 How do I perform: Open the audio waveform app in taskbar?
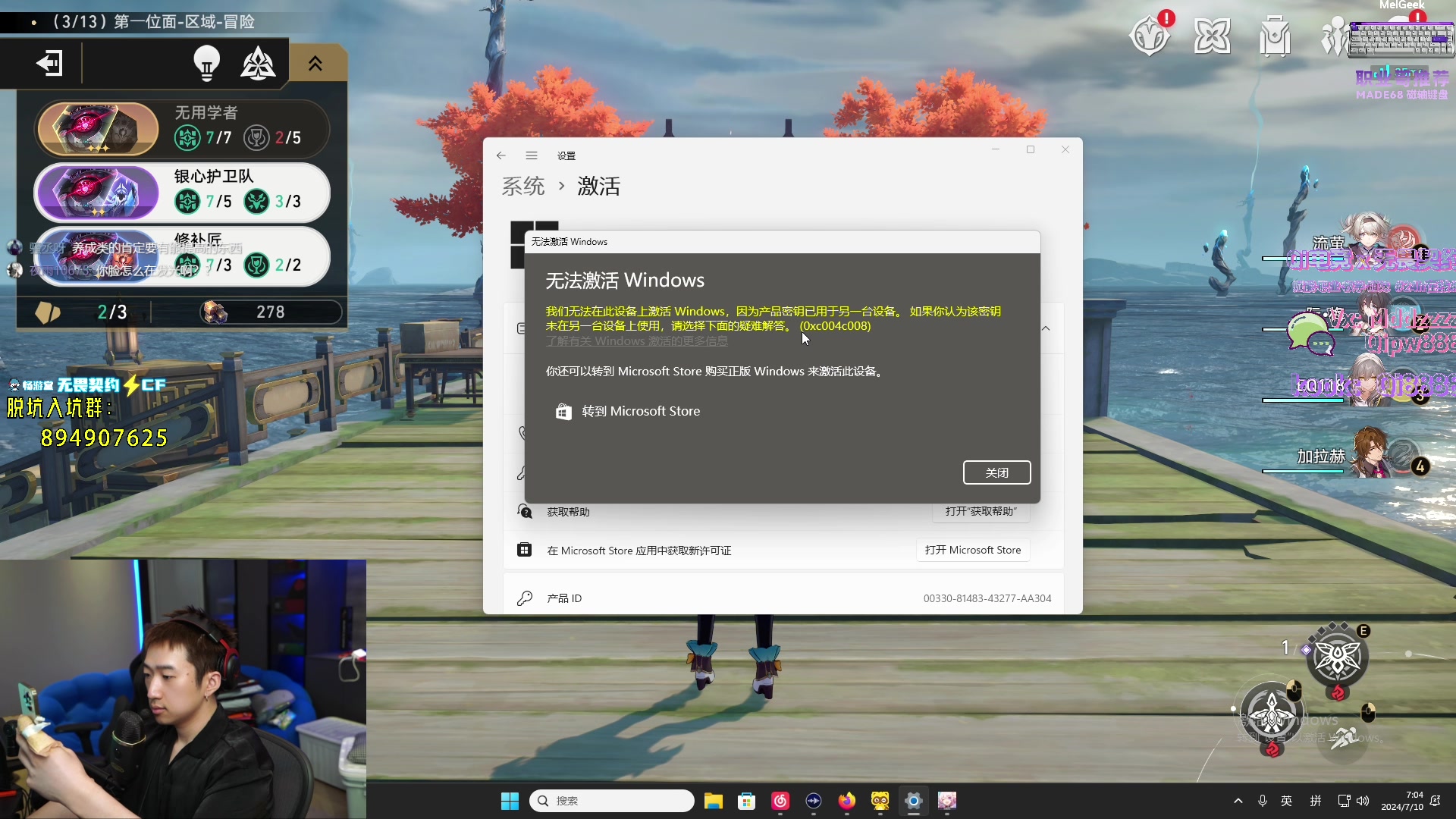pyautogui.click(x=814, y=801)
